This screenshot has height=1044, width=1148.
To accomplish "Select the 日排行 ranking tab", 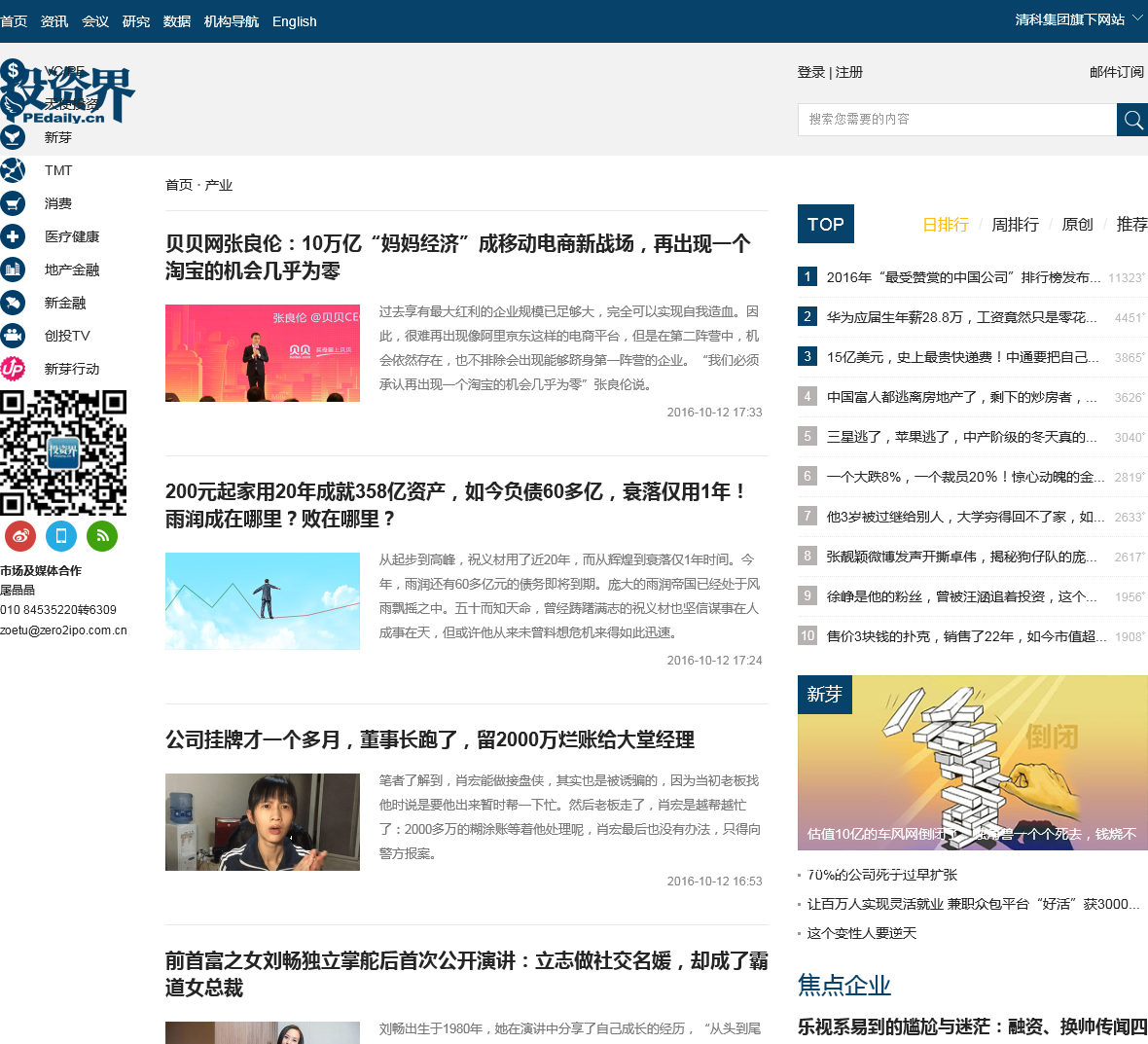I will click(946, 224).
